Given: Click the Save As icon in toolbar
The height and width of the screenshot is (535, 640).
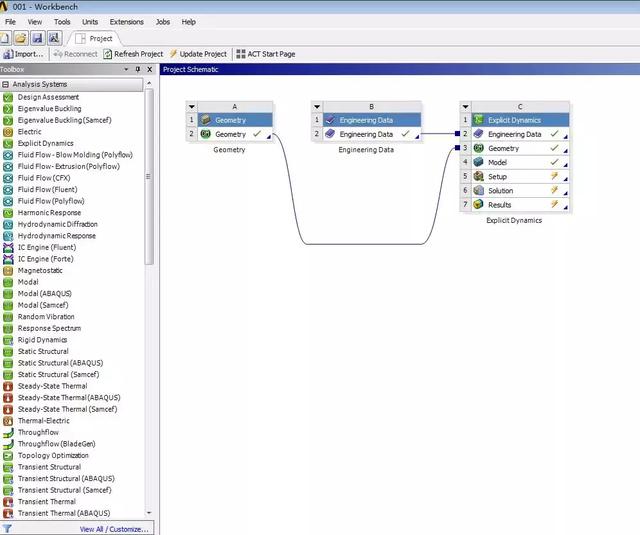Looking at the screenshot, I should (54, 38).
